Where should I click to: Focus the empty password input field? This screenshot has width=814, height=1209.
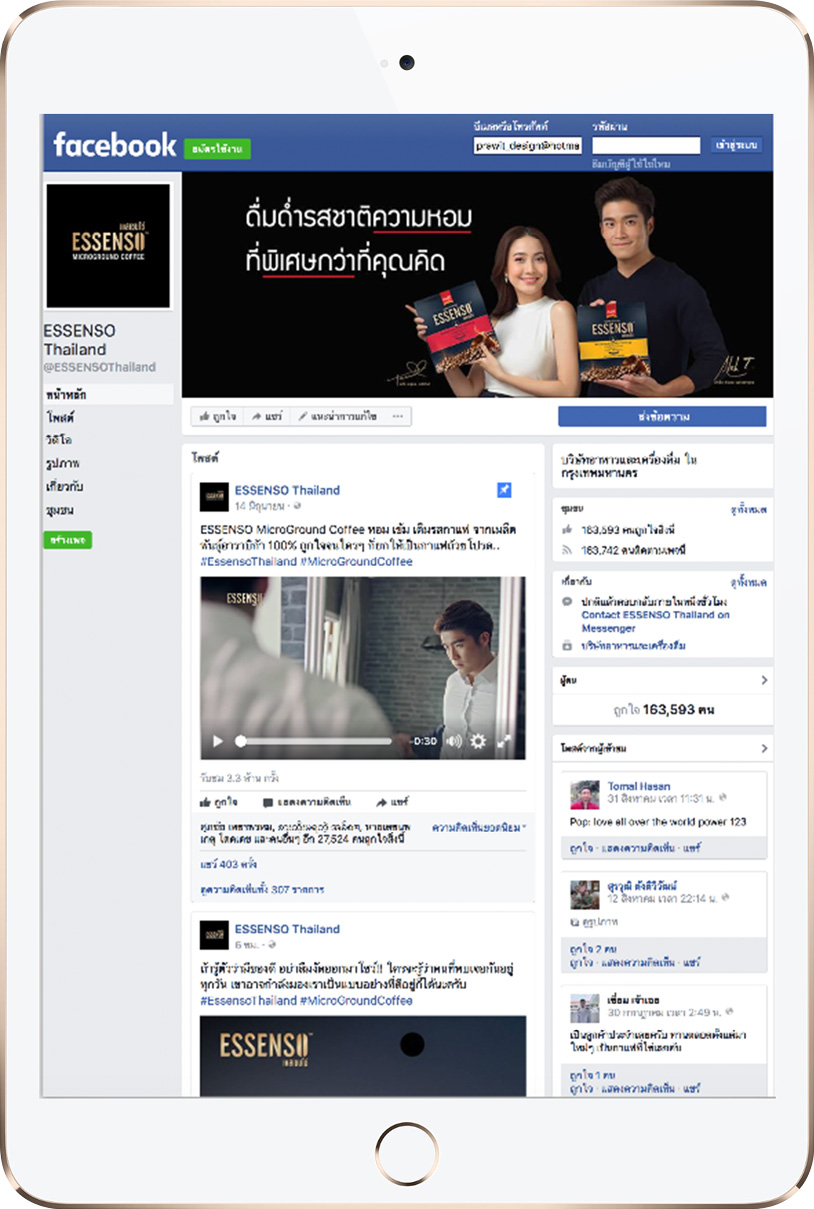tap(646, 145)
